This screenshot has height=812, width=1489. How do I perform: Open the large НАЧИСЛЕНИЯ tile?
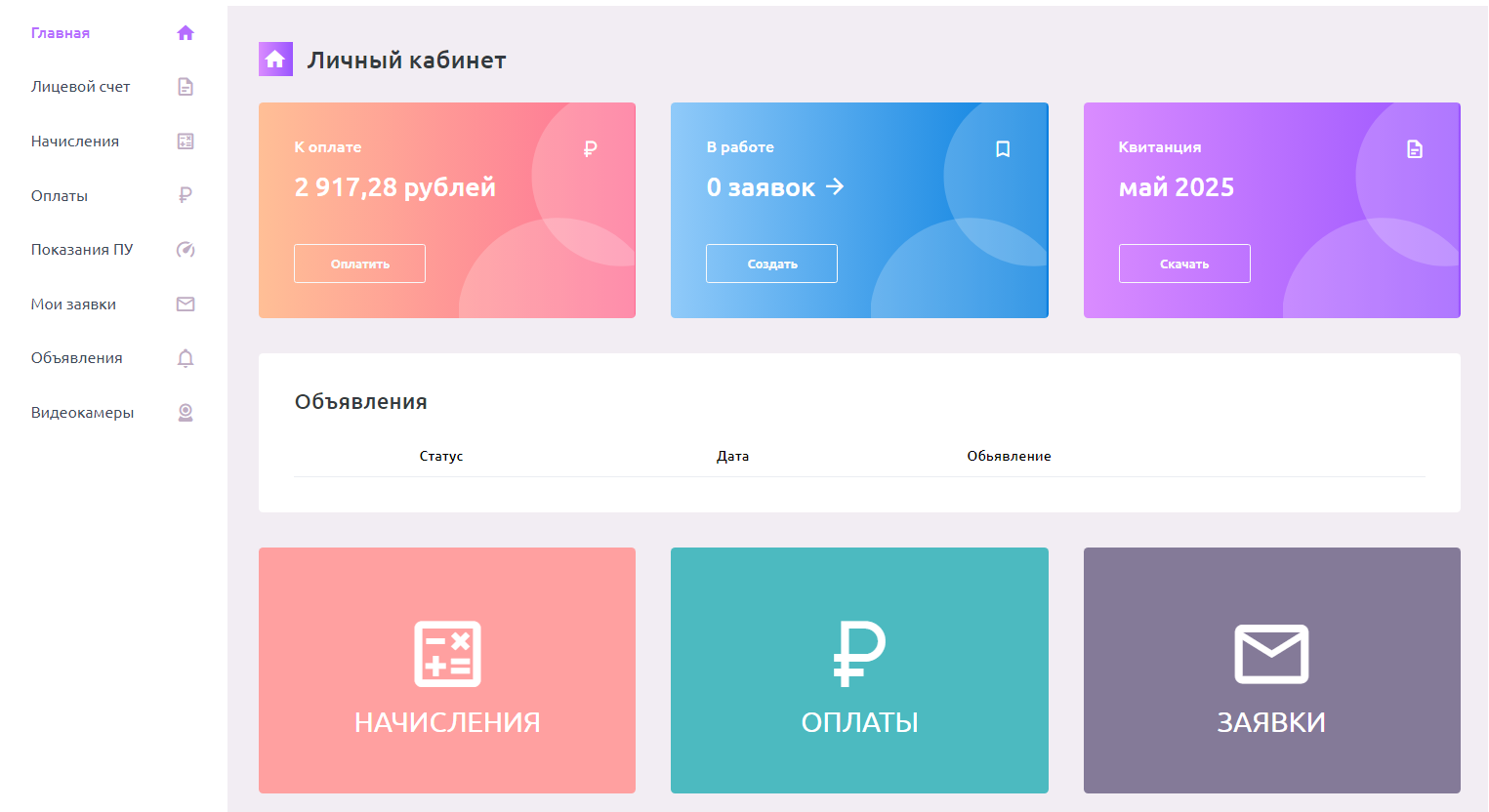point(447,670)
